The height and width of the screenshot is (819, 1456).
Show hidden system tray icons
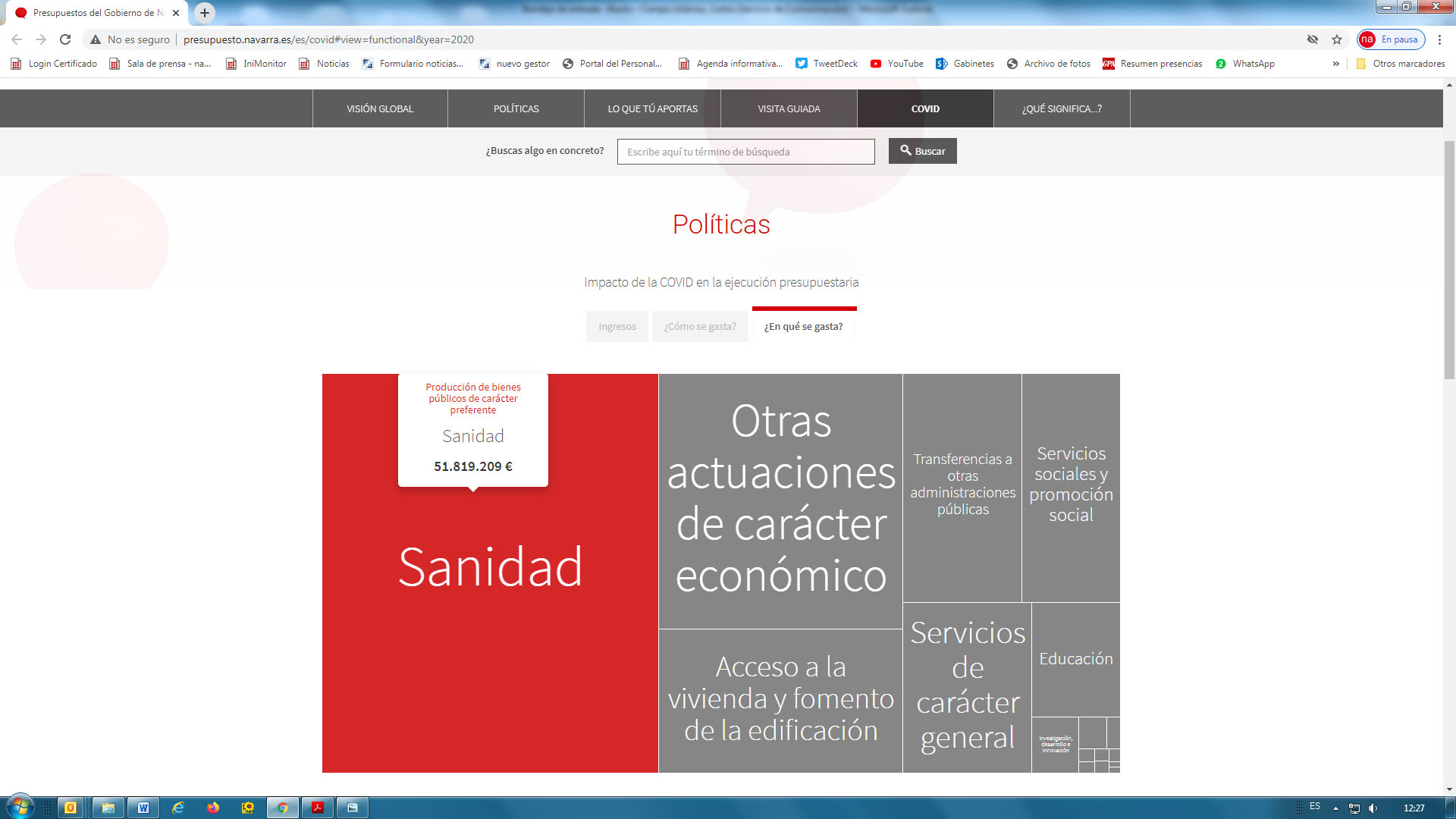coord(1335,808)
